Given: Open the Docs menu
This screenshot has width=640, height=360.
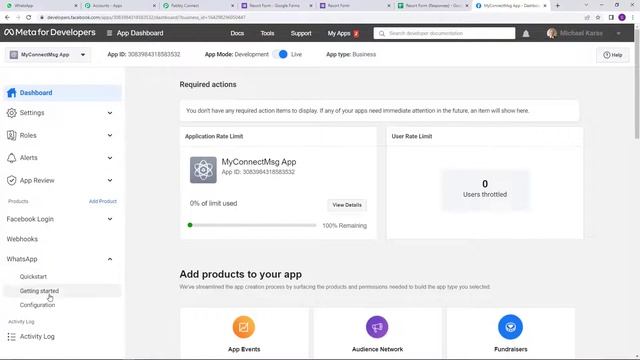Looking at the screenshot, I should (237, 33).
